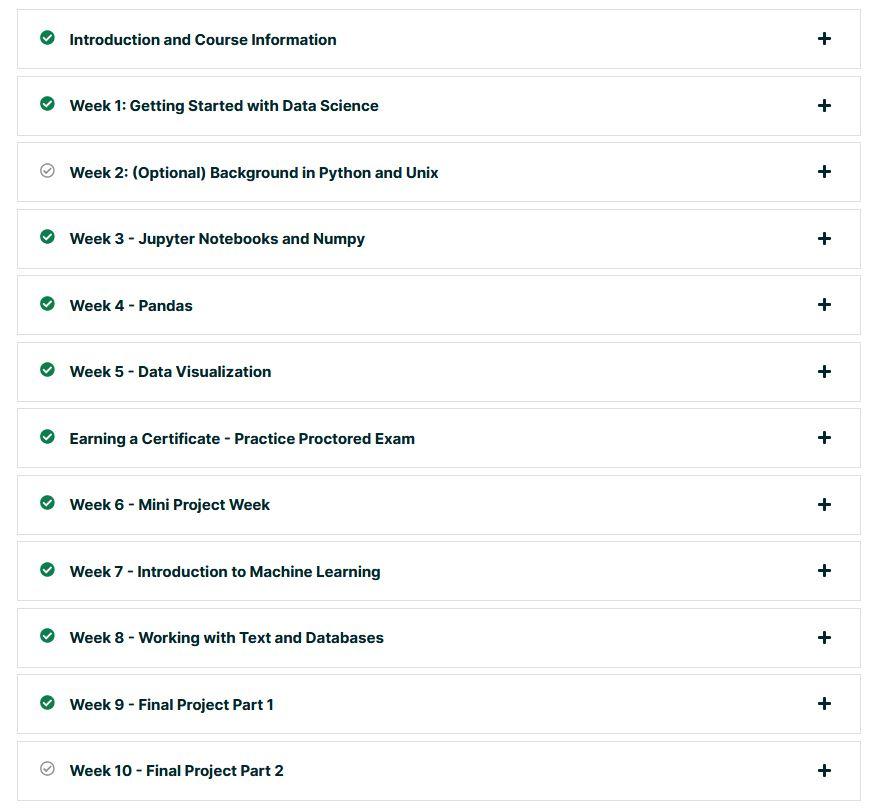Select Week 9 - Final Project Part 1
The image size is (876, 809).
pos(172,705)
